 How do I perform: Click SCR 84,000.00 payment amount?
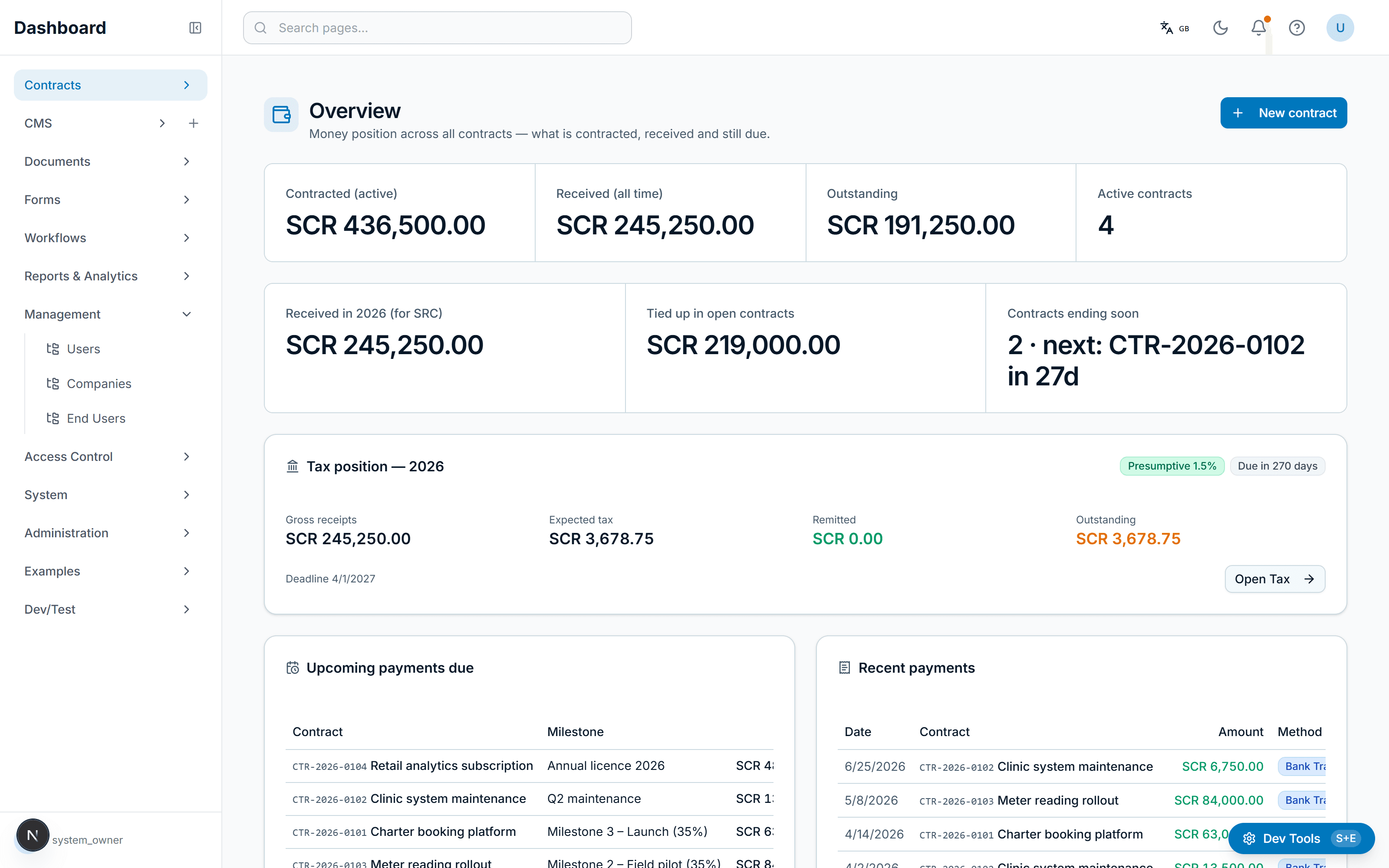tap(1218, 801)
